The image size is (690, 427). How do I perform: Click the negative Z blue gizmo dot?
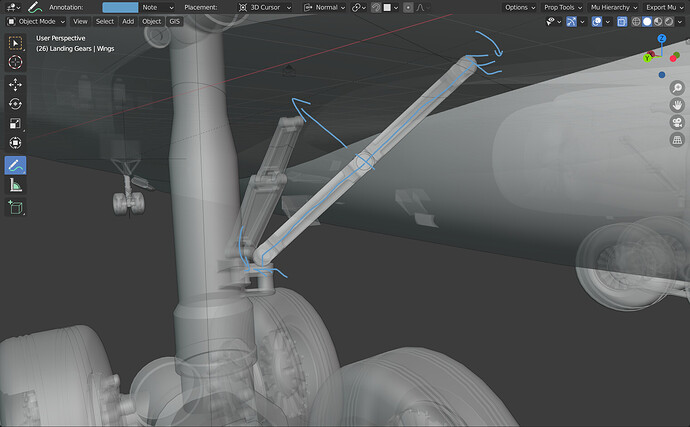click(x=662, y=75)
